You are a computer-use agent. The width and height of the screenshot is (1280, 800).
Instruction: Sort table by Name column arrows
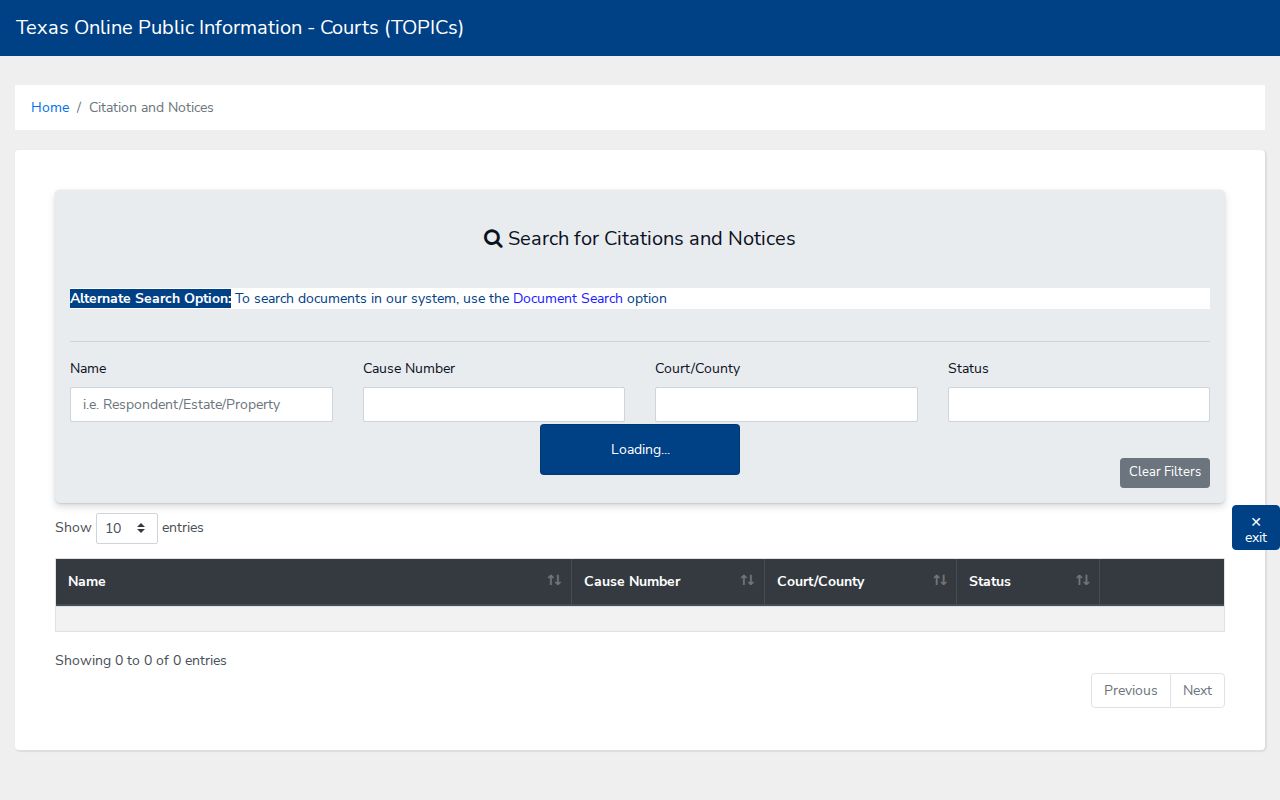point(554,581)
